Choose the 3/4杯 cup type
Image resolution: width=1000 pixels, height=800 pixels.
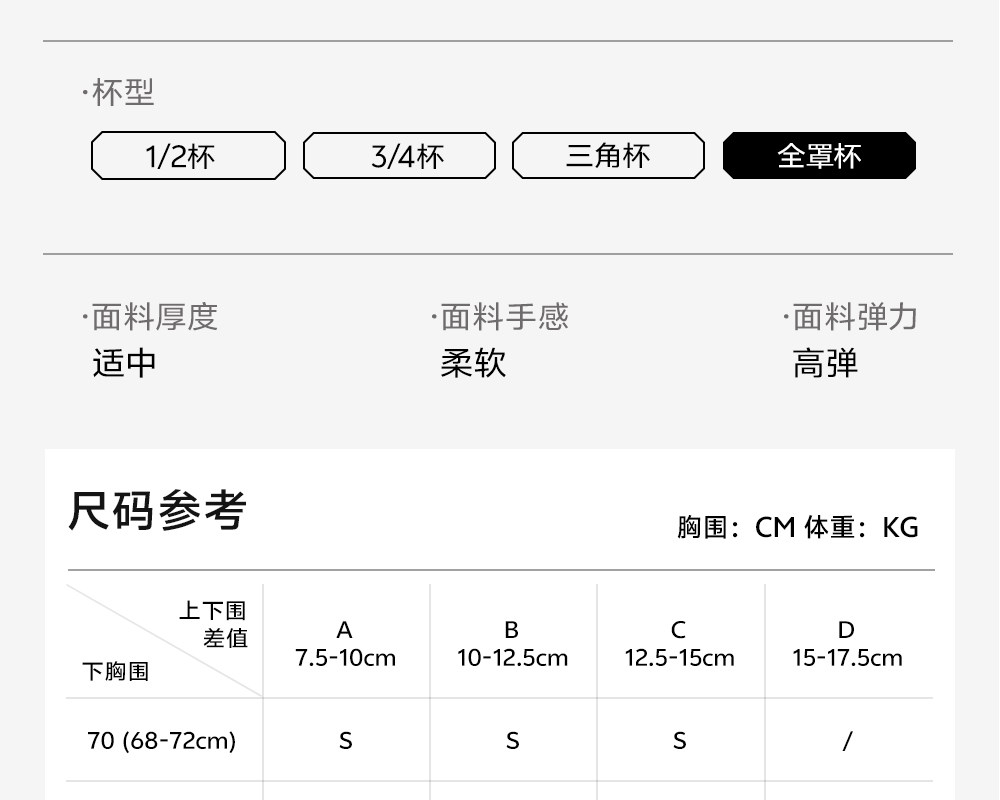point(399,156)
